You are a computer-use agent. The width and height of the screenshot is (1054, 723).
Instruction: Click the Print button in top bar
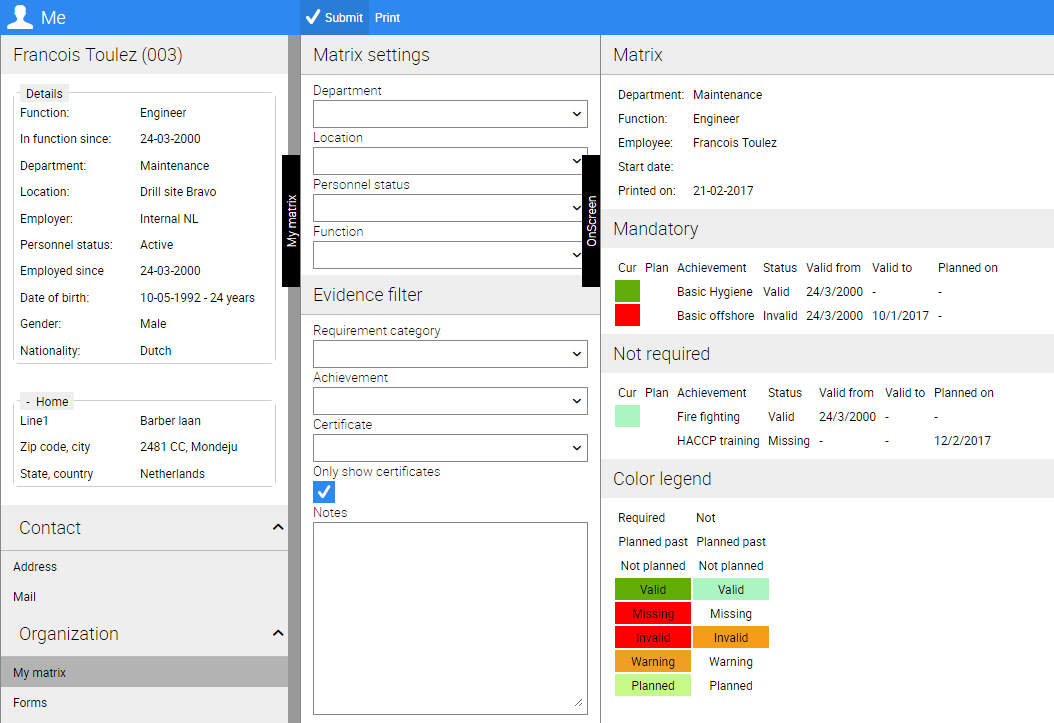[x=387, y=18]
